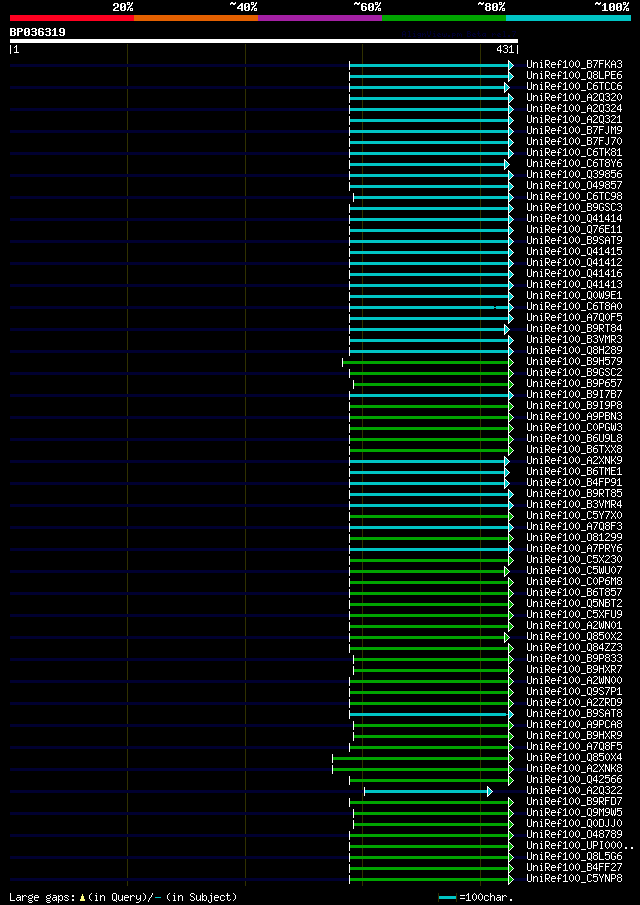Select the UniRef100_Q850X2 label

coord(574,636)
